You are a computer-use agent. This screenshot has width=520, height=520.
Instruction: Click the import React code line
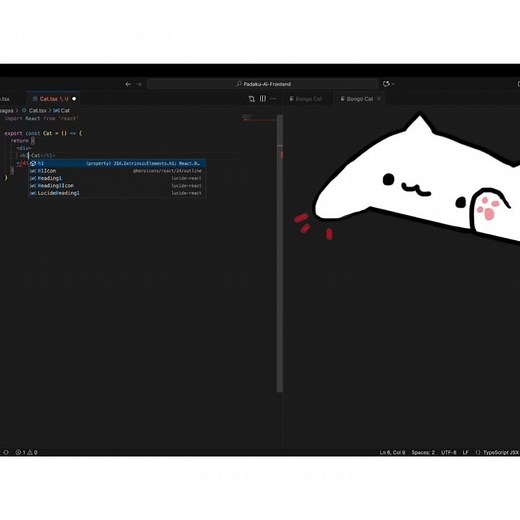click(x=42, y=118)
